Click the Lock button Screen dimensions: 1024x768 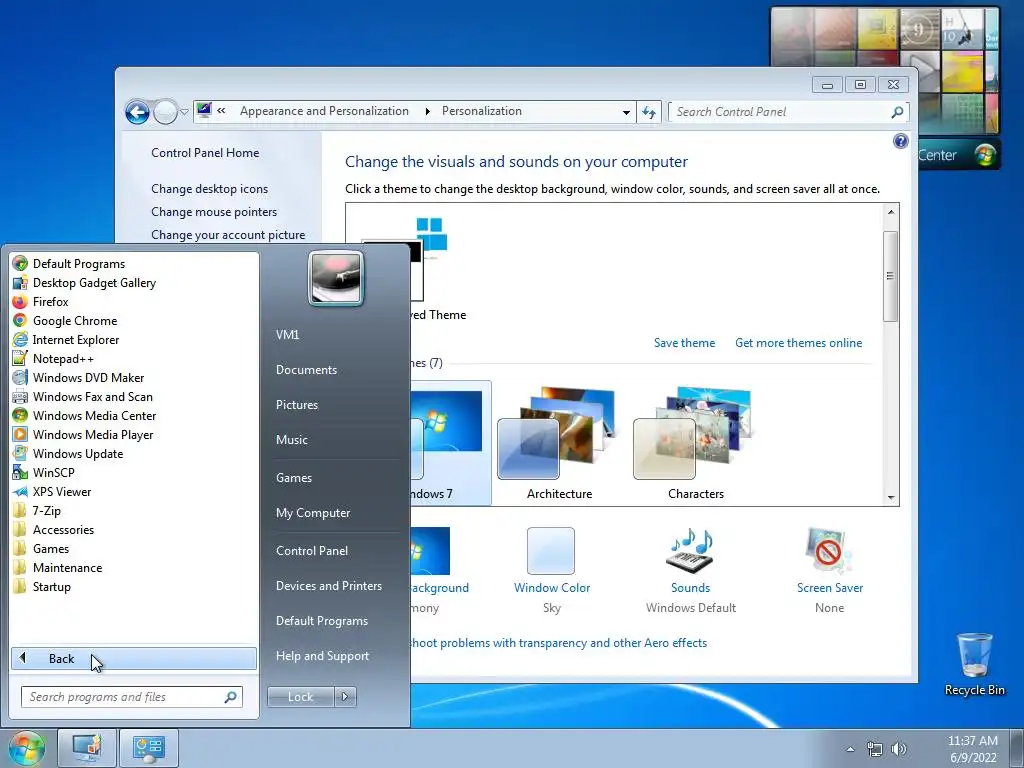click(300, 697)
